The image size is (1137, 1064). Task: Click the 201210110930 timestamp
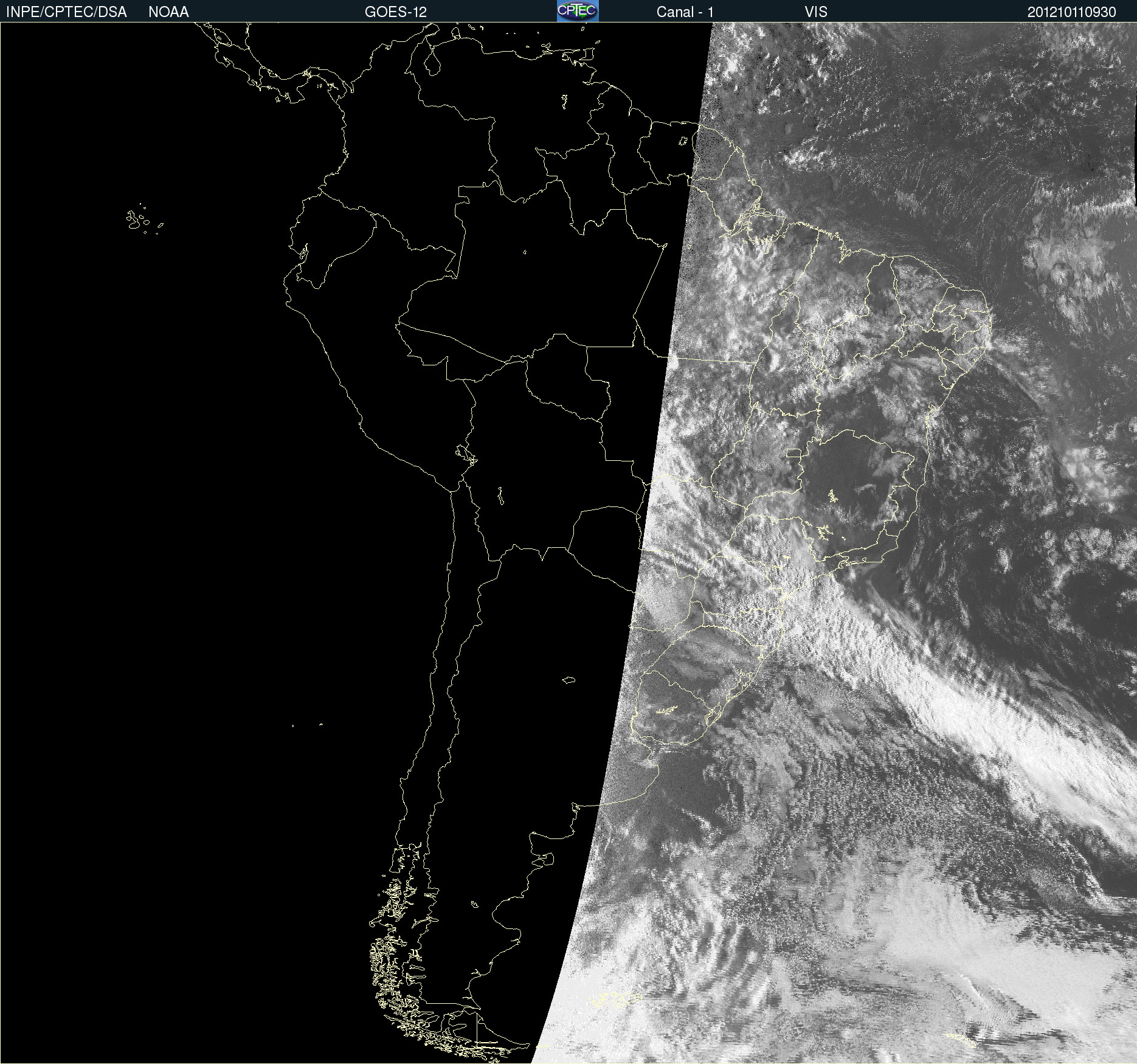tap(1072, 12)
